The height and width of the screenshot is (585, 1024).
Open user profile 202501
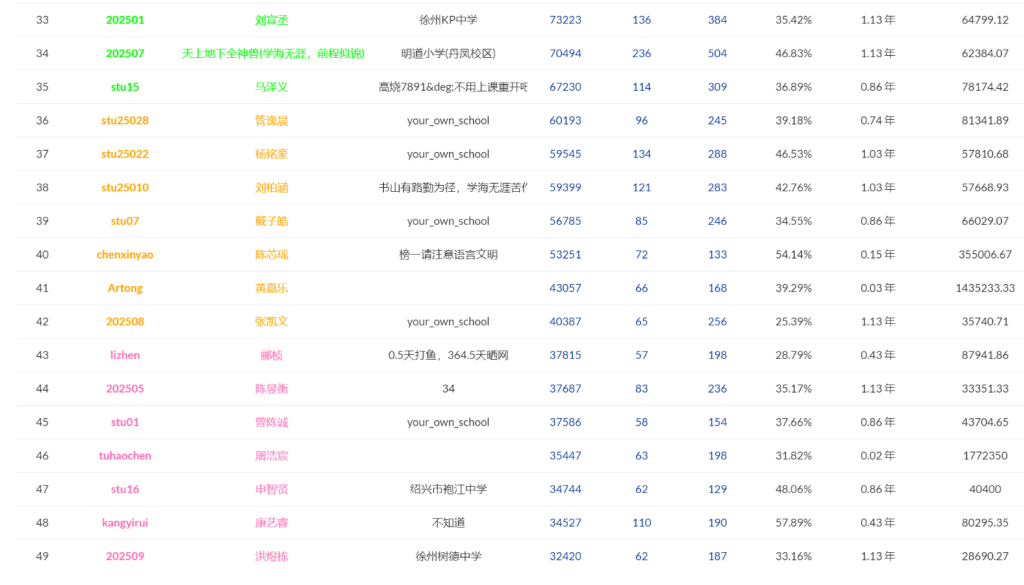[x=125, y=20]
